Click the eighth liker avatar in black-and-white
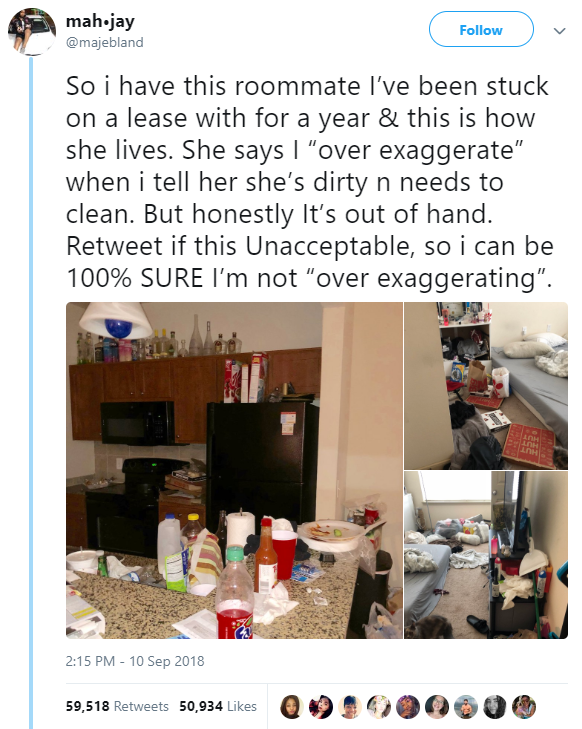The height and width of the screenshot is (729, 582). tap(495, 707)
